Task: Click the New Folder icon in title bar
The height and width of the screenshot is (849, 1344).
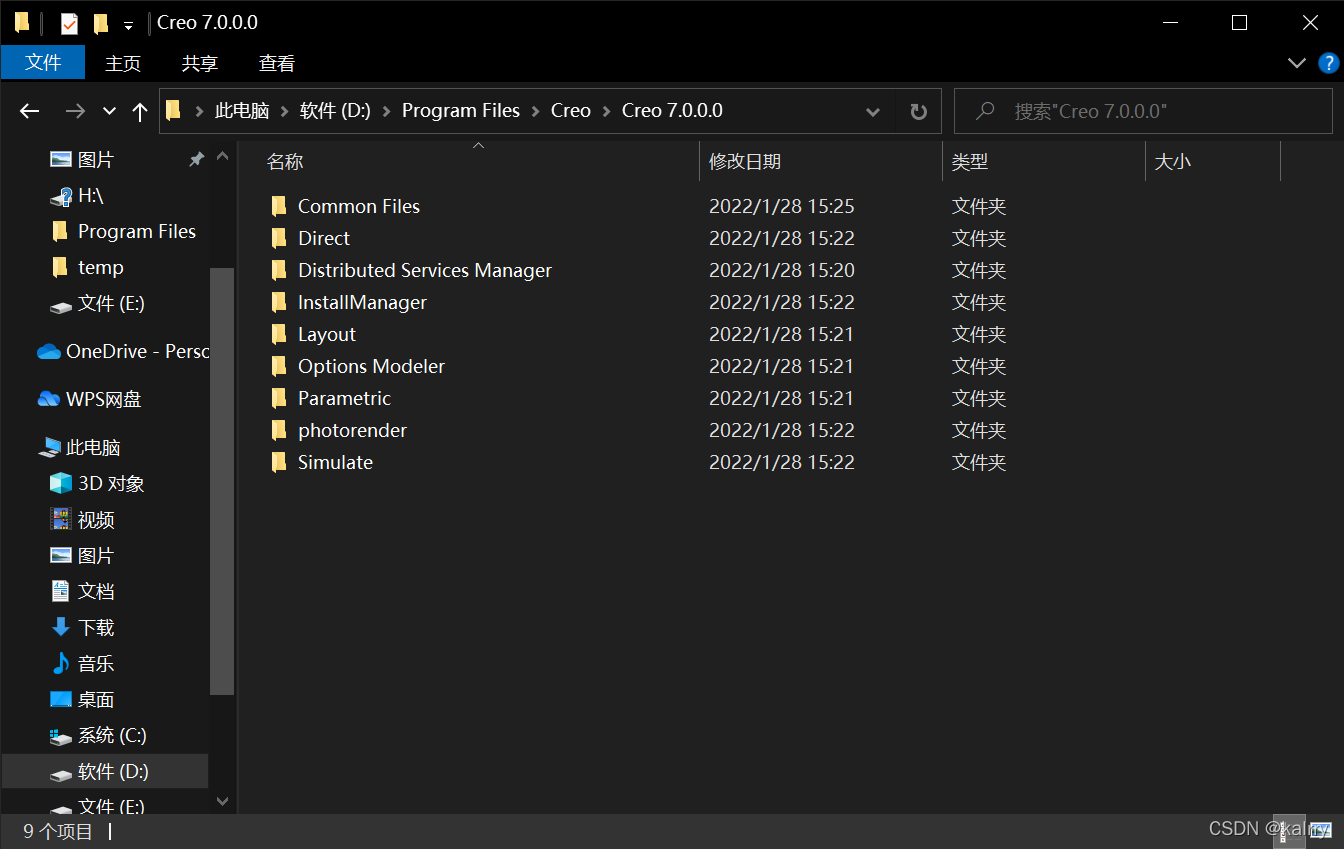Action: (x=100, y=23)
